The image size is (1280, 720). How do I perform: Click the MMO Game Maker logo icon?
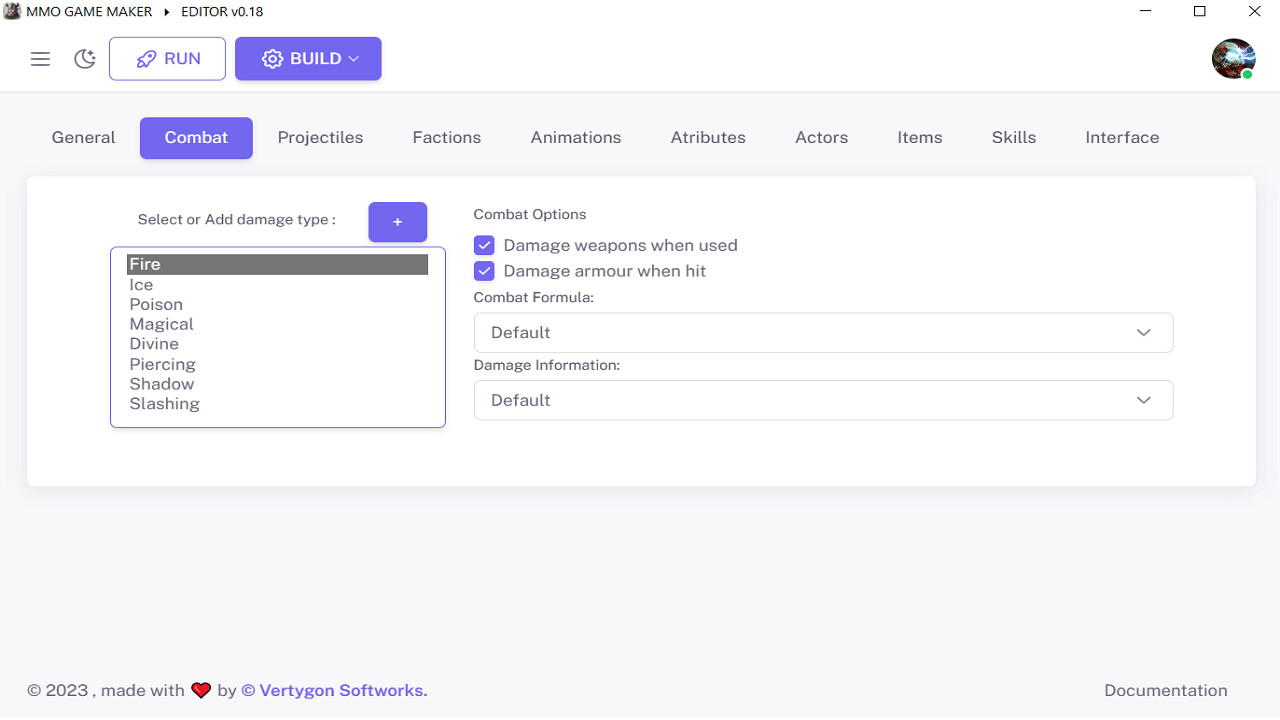(x=11, y=11)
